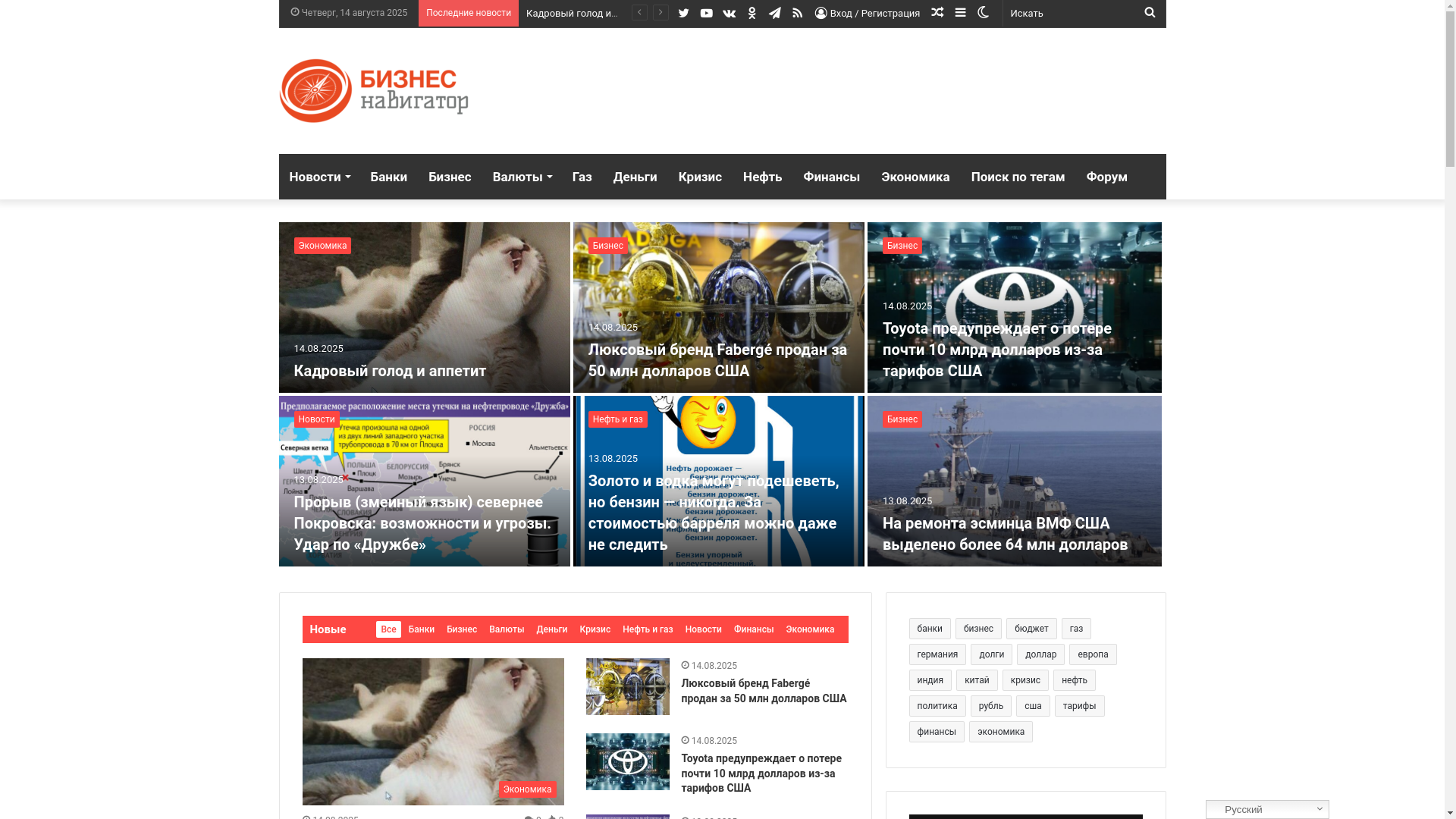Image resolution: width=1456 pixels, height=819 pixels.
Task: Click the search magnifier icon
Action: click(x=1150, y=13)
